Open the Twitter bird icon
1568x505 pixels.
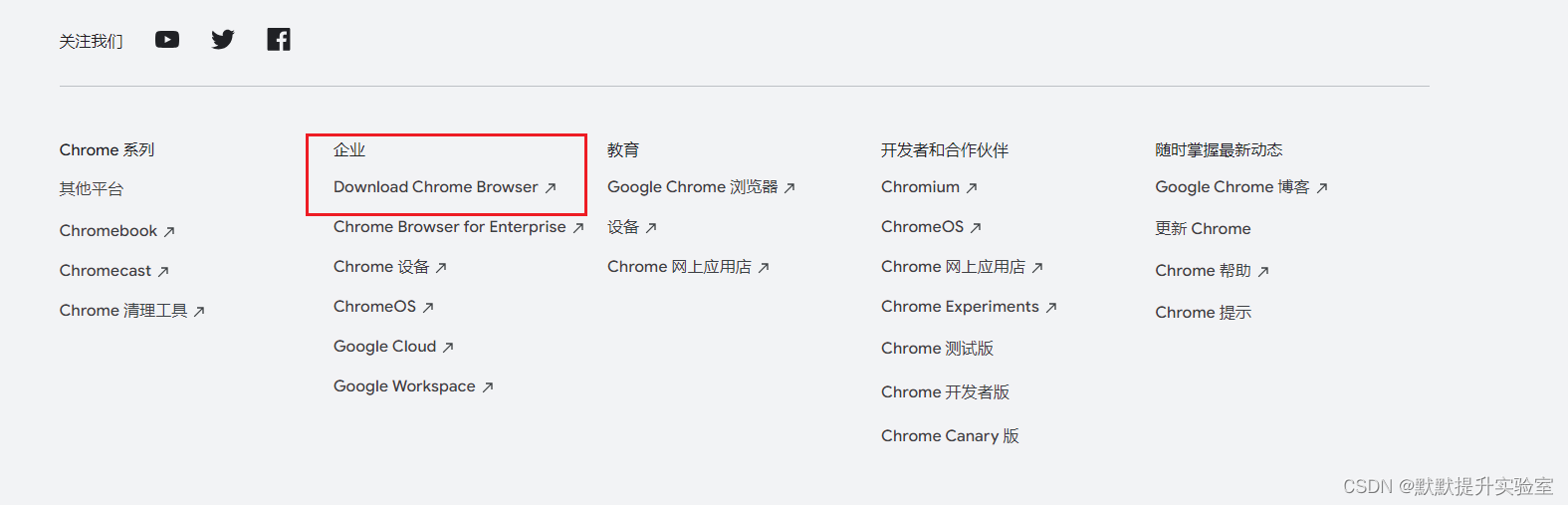pyautogui.click(x=223, y=40)
